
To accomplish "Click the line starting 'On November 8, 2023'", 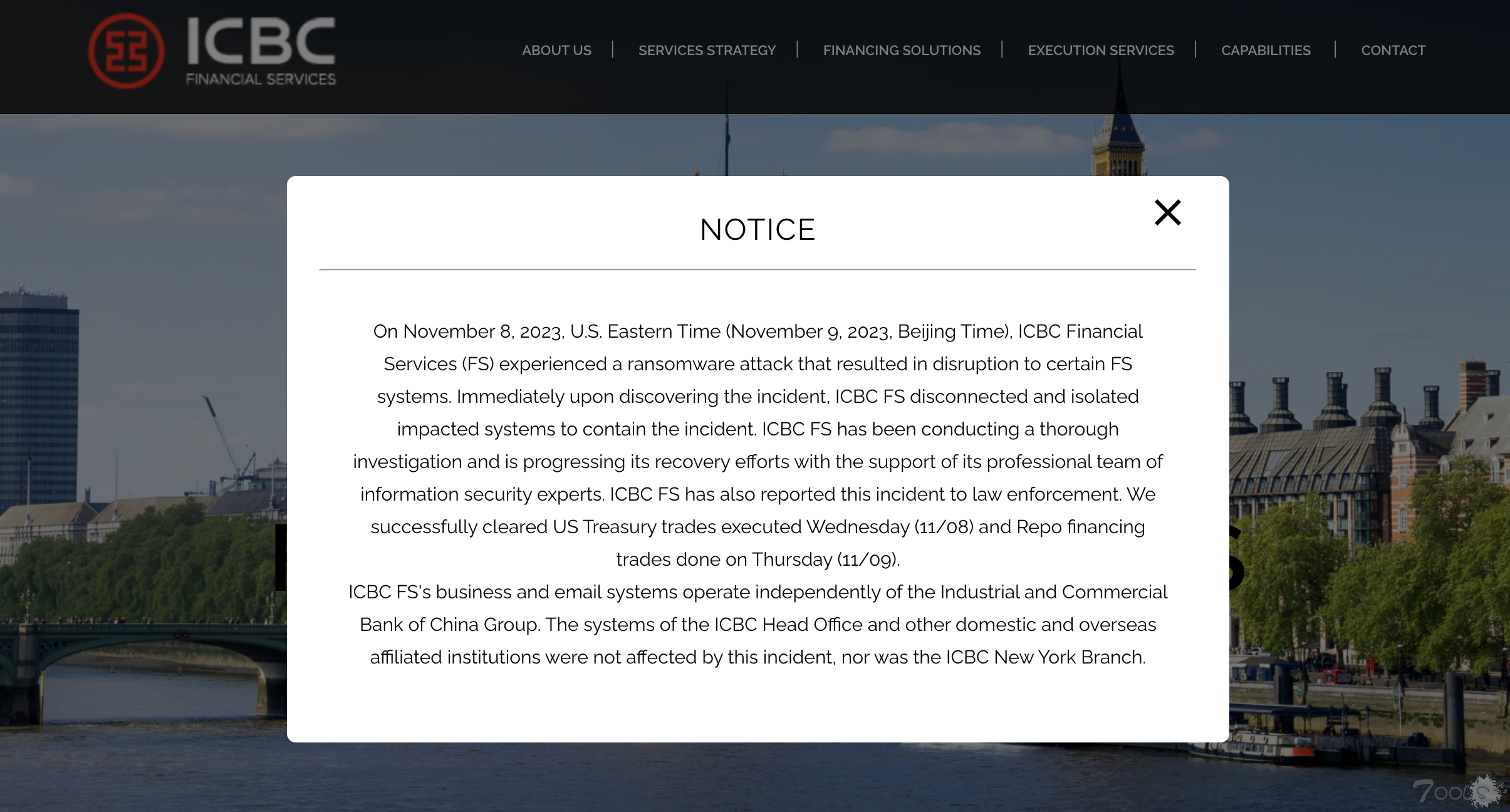I will point(758,331).
